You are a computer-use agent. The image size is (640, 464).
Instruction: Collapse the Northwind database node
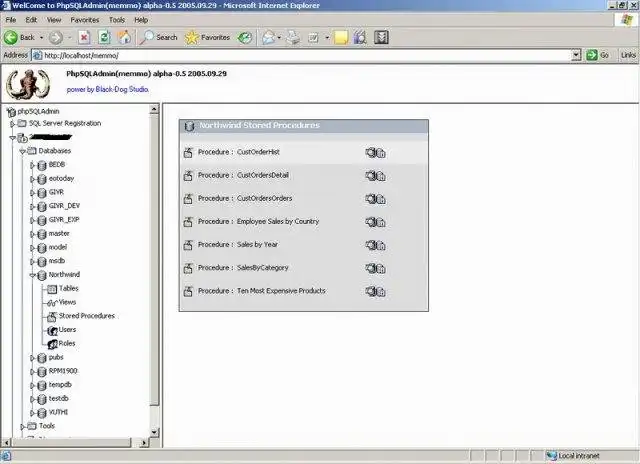(x=33, y=275)
